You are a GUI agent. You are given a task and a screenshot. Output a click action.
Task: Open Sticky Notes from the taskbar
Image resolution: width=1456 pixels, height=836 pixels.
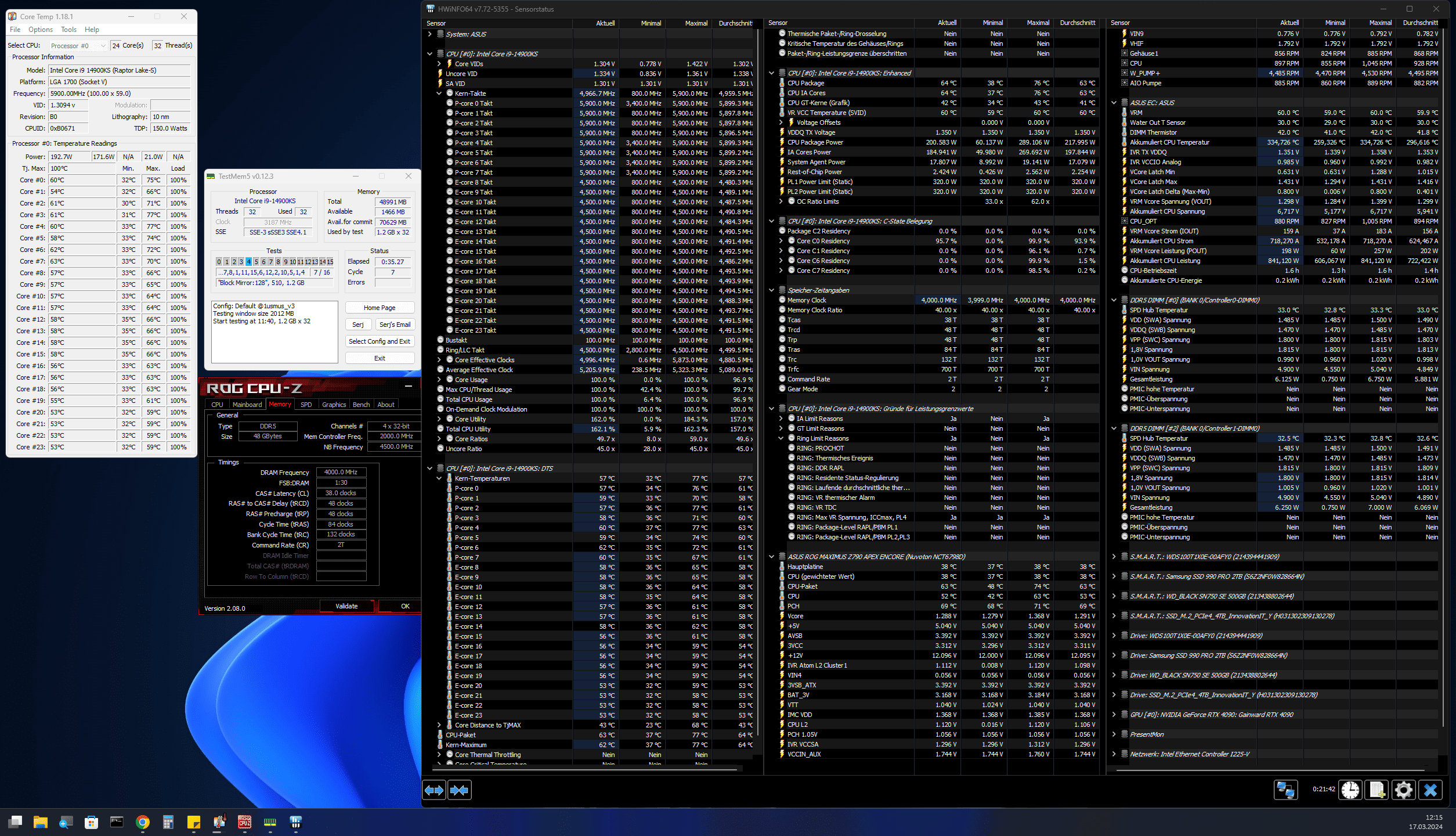point(194,822)
